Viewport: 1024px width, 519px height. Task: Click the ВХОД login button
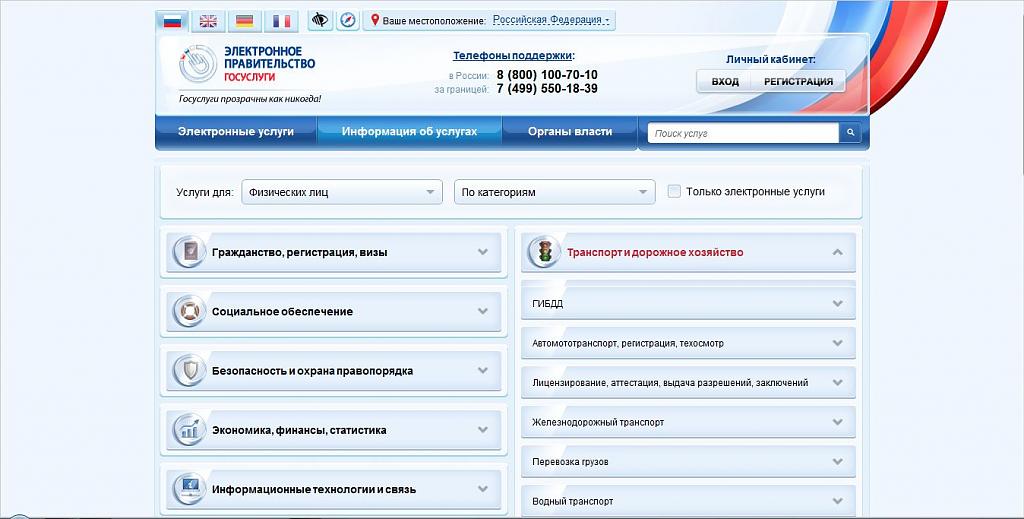(725, 82)
